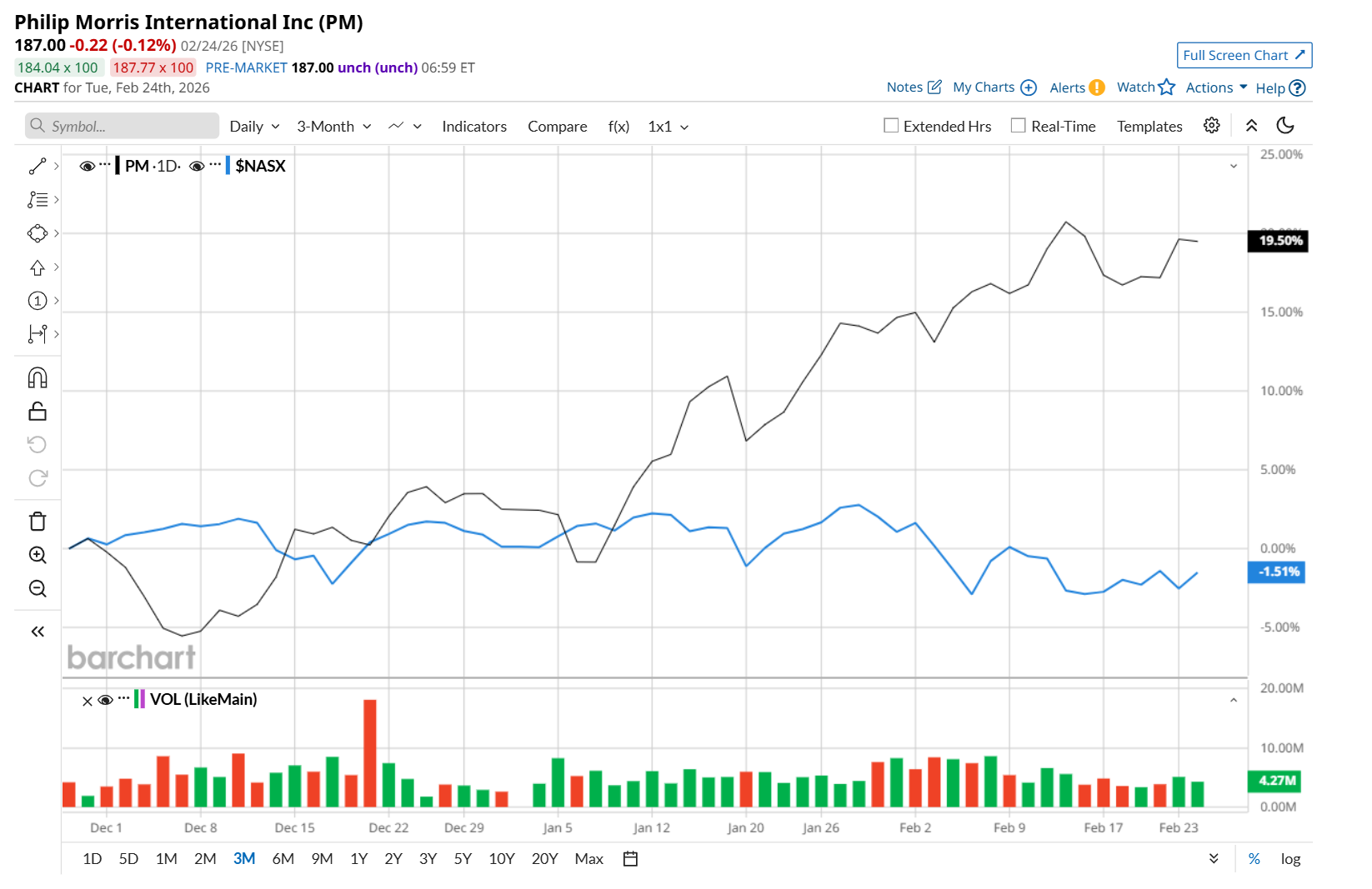Open the Full Screen Chart

pos(1244,55)
